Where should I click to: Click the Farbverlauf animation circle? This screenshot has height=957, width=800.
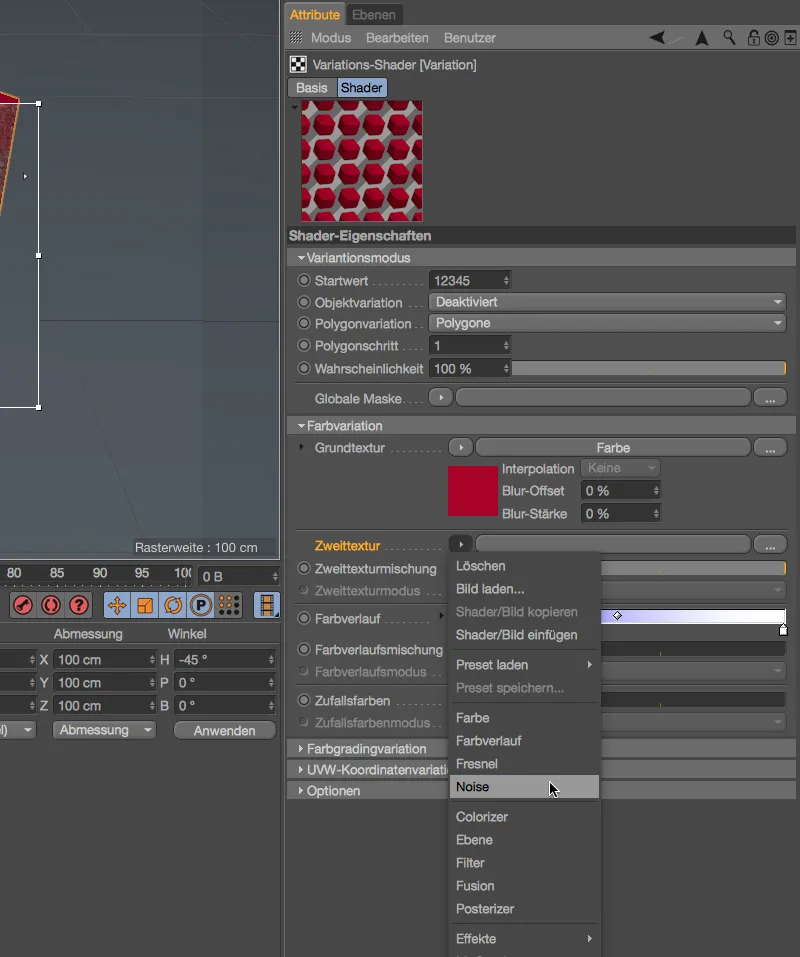[304, 618]
